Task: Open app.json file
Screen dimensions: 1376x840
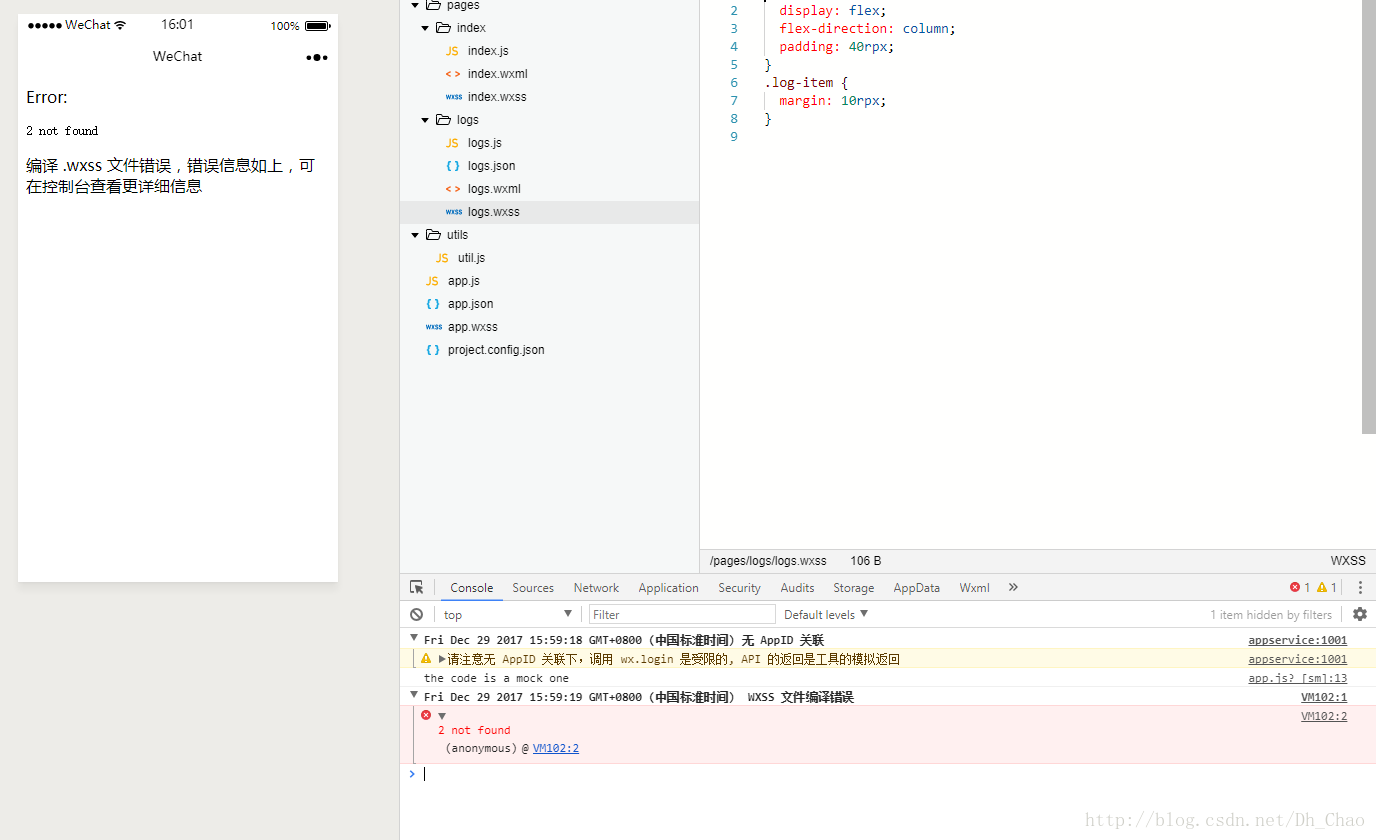Action: [470, 304]
